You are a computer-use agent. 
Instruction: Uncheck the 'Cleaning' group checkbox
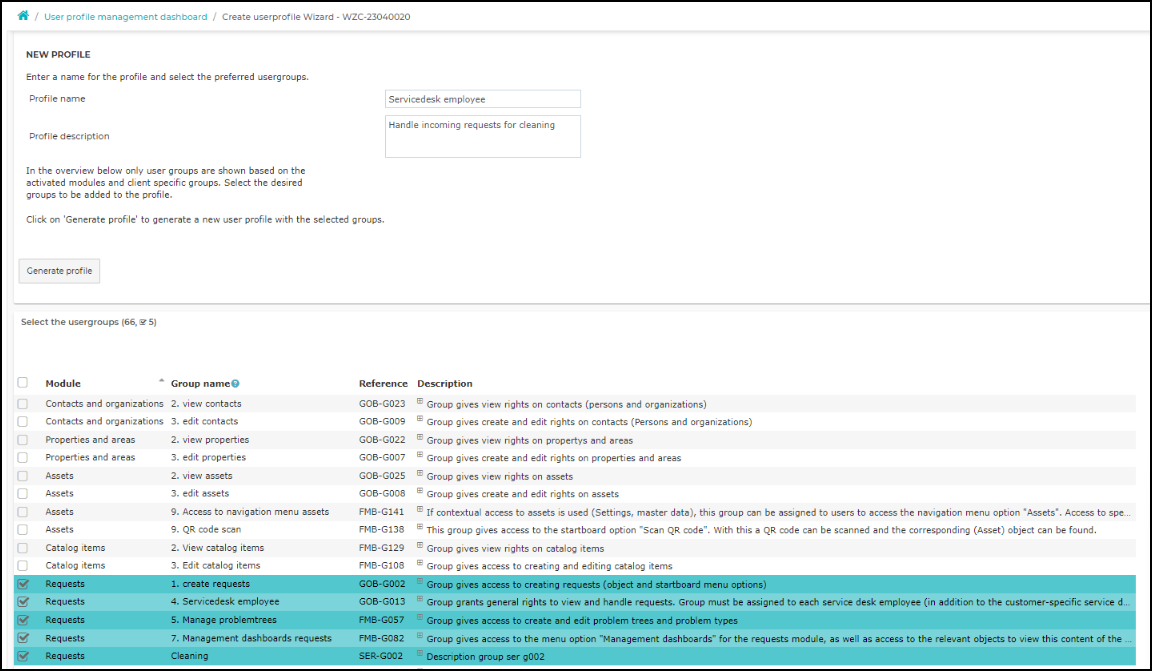point(23,656)
